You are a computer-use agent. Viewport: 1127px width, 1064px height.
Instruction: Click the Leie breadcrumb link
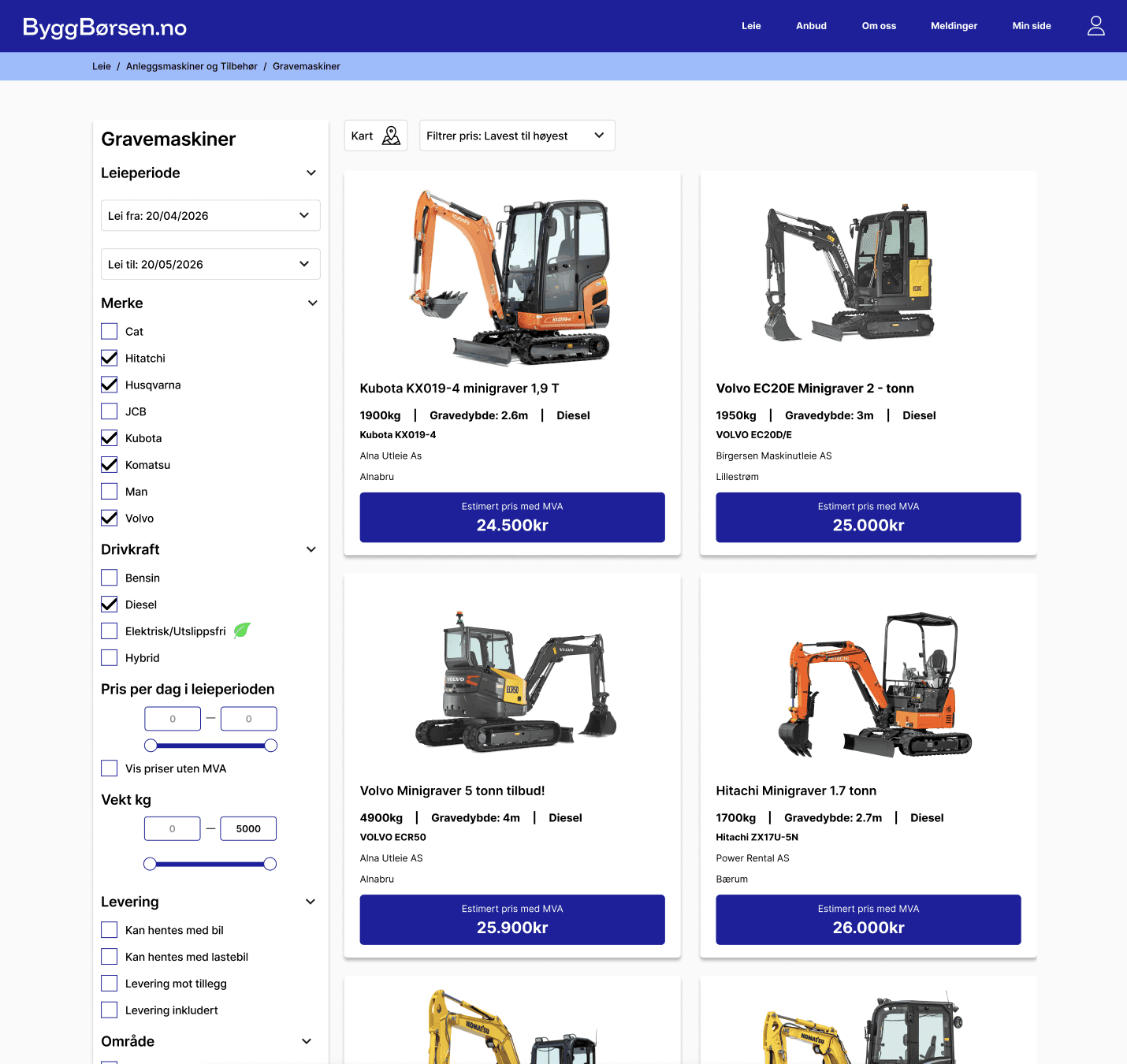click(102, 66)
